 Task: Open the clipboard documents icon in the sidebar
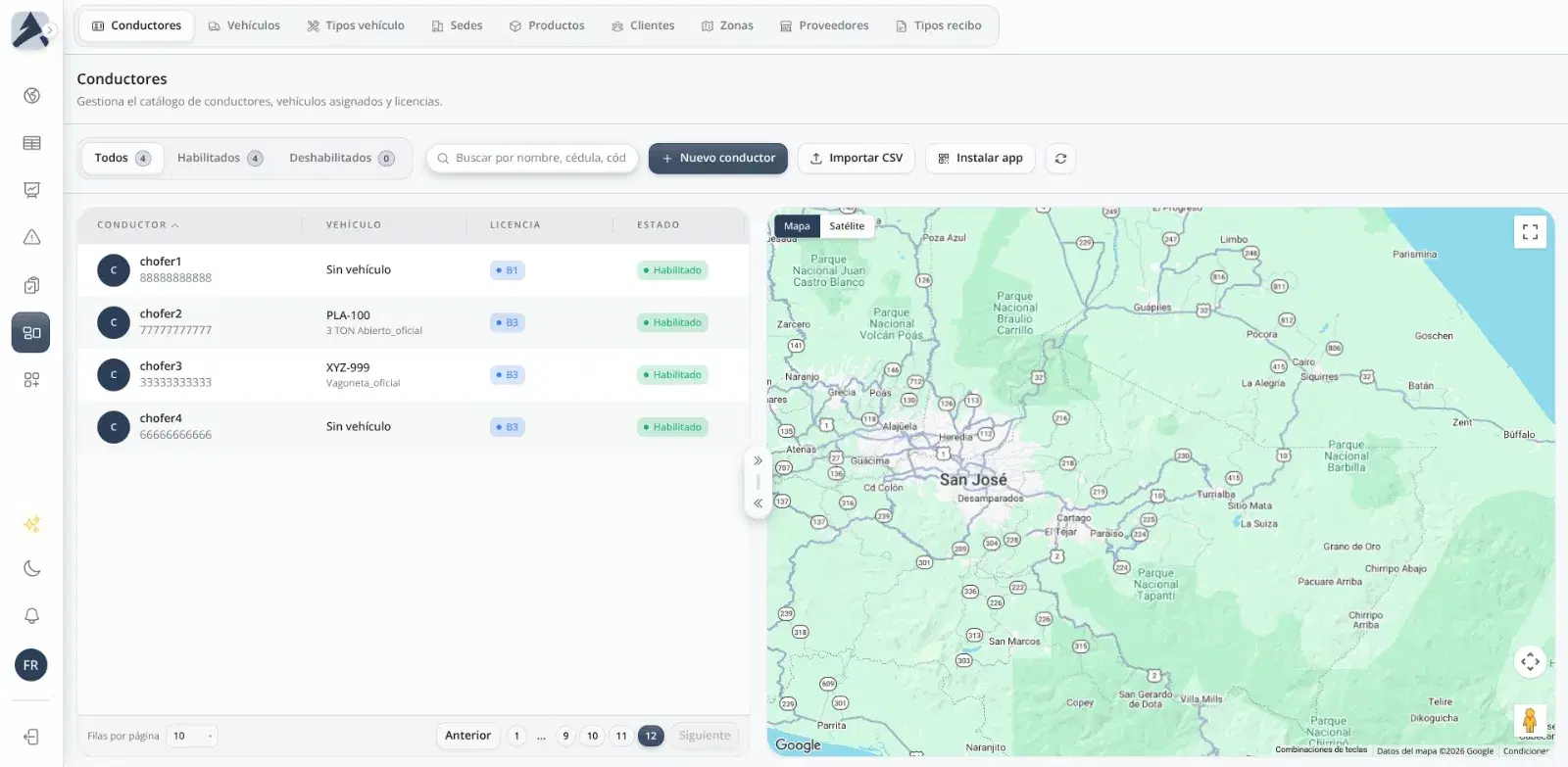[31, 285]
